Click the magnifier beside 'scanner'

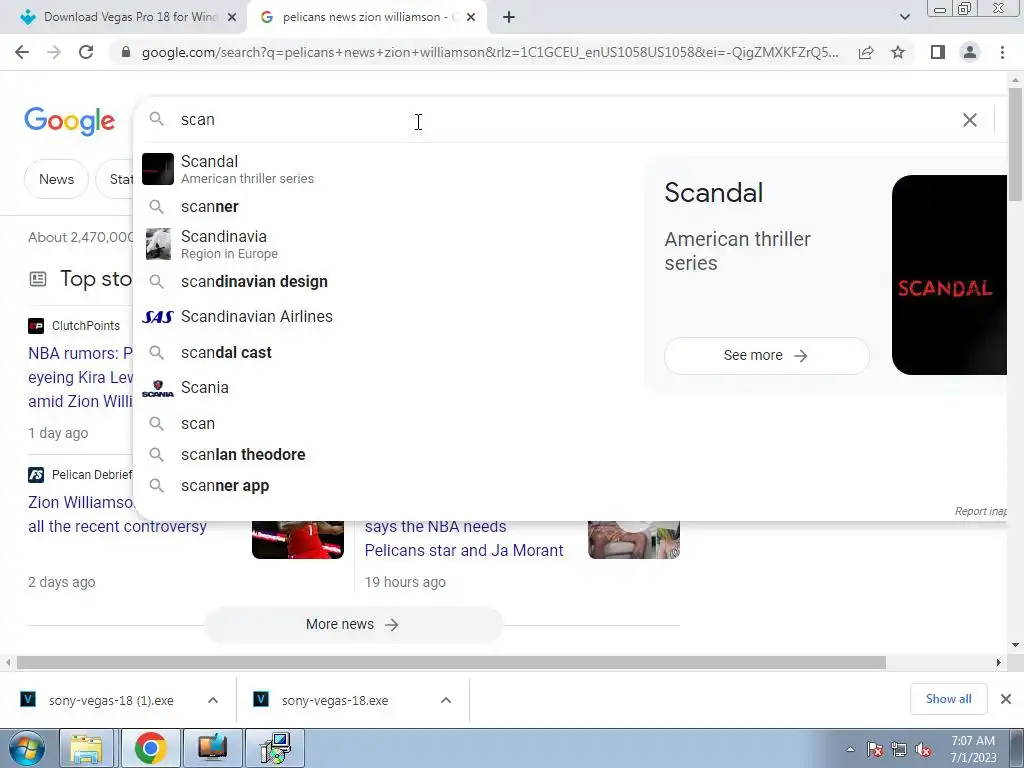pos(156,207)
